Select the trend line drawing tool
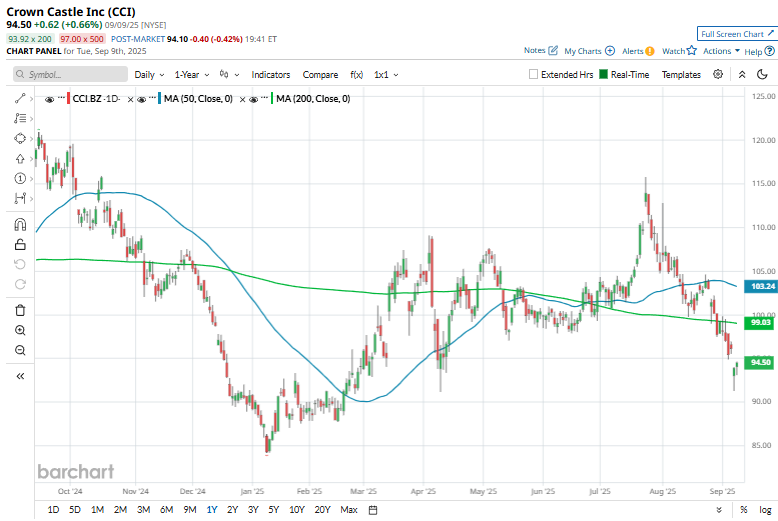 click(x=20, y=98)
